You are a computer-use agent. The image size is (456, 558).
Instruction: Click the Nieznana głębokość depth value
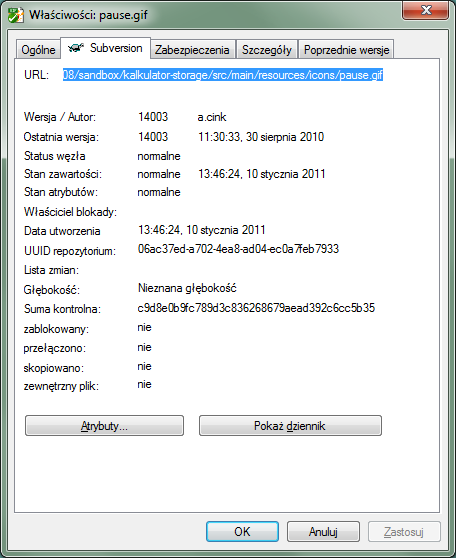187,288
